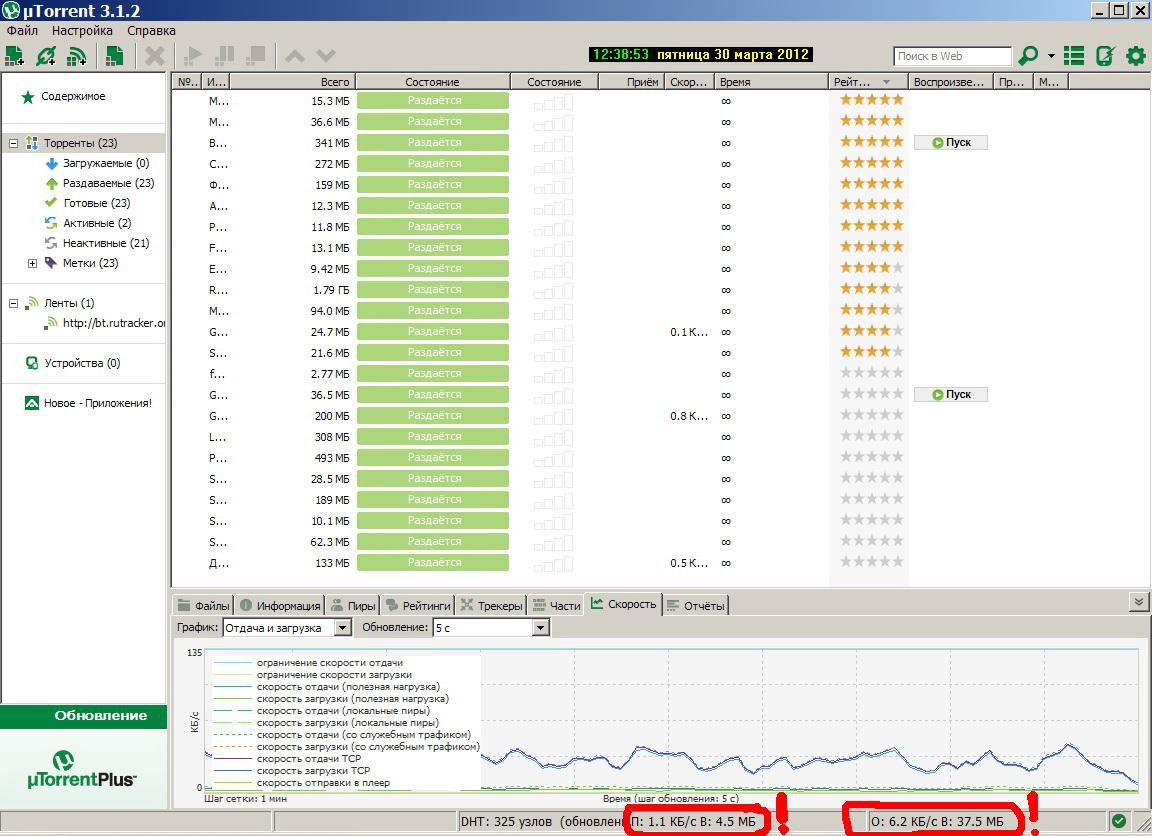This screenshot has height=836, width=1152.
Task: Open Preferences via the gear icon
Action: (1135, 56)
